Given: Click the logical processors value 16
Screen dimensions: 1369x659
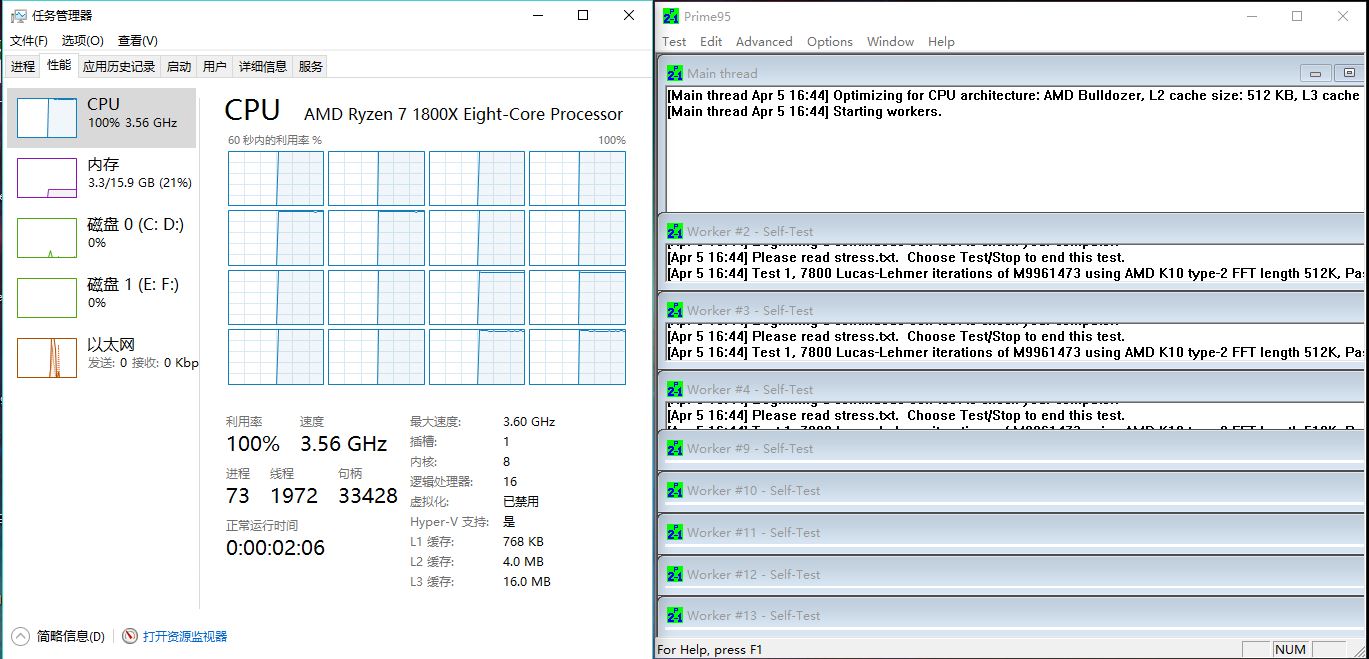Looking at the screenshot, I should (x=510, y=482).
